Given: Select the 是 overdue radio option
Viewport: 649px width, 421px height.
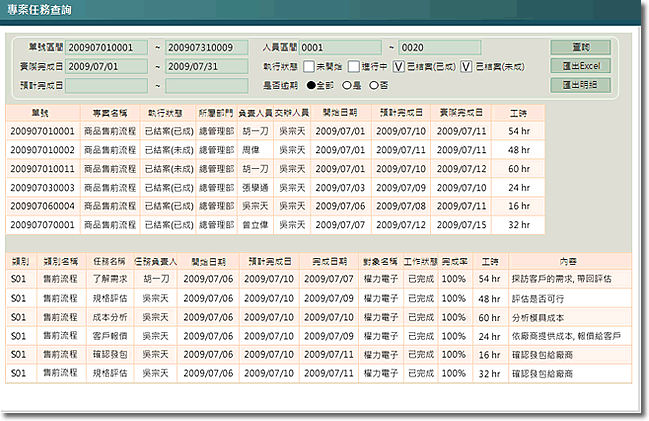Looking at the screenshot, I should [x=346, y=86].
